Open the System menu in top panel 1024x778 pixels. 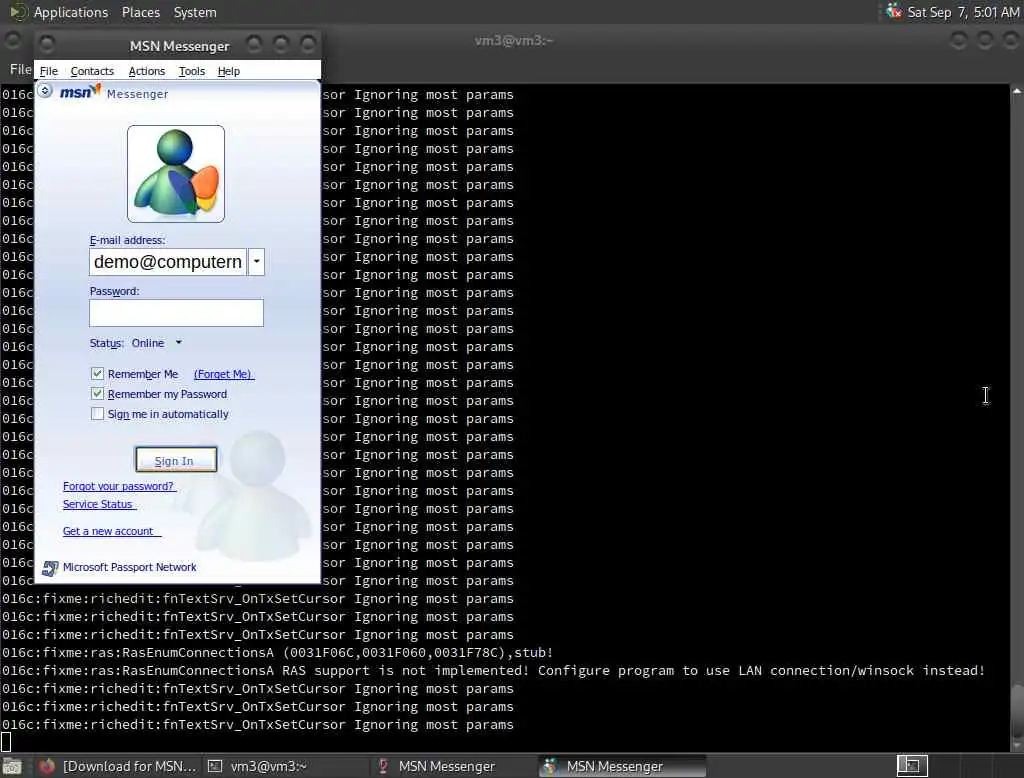(195, 12)
